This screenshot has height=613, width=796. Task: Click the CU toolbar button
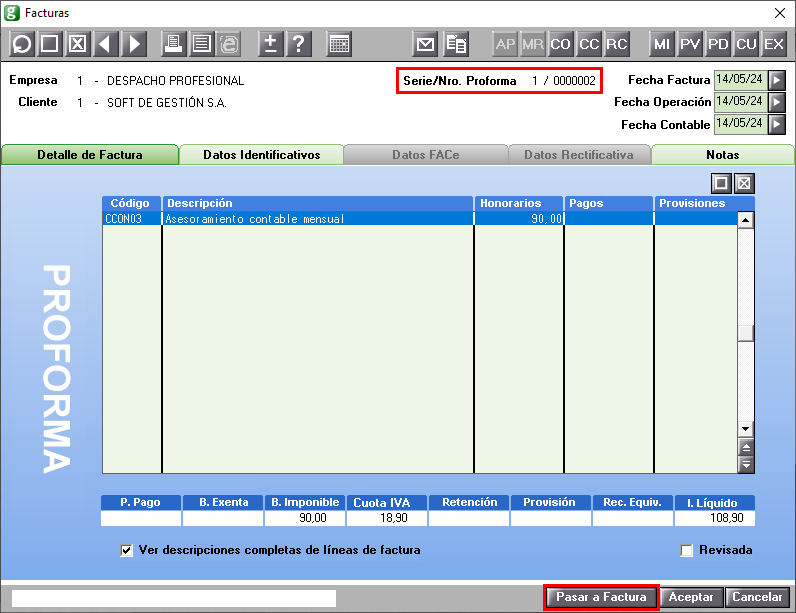746,44
